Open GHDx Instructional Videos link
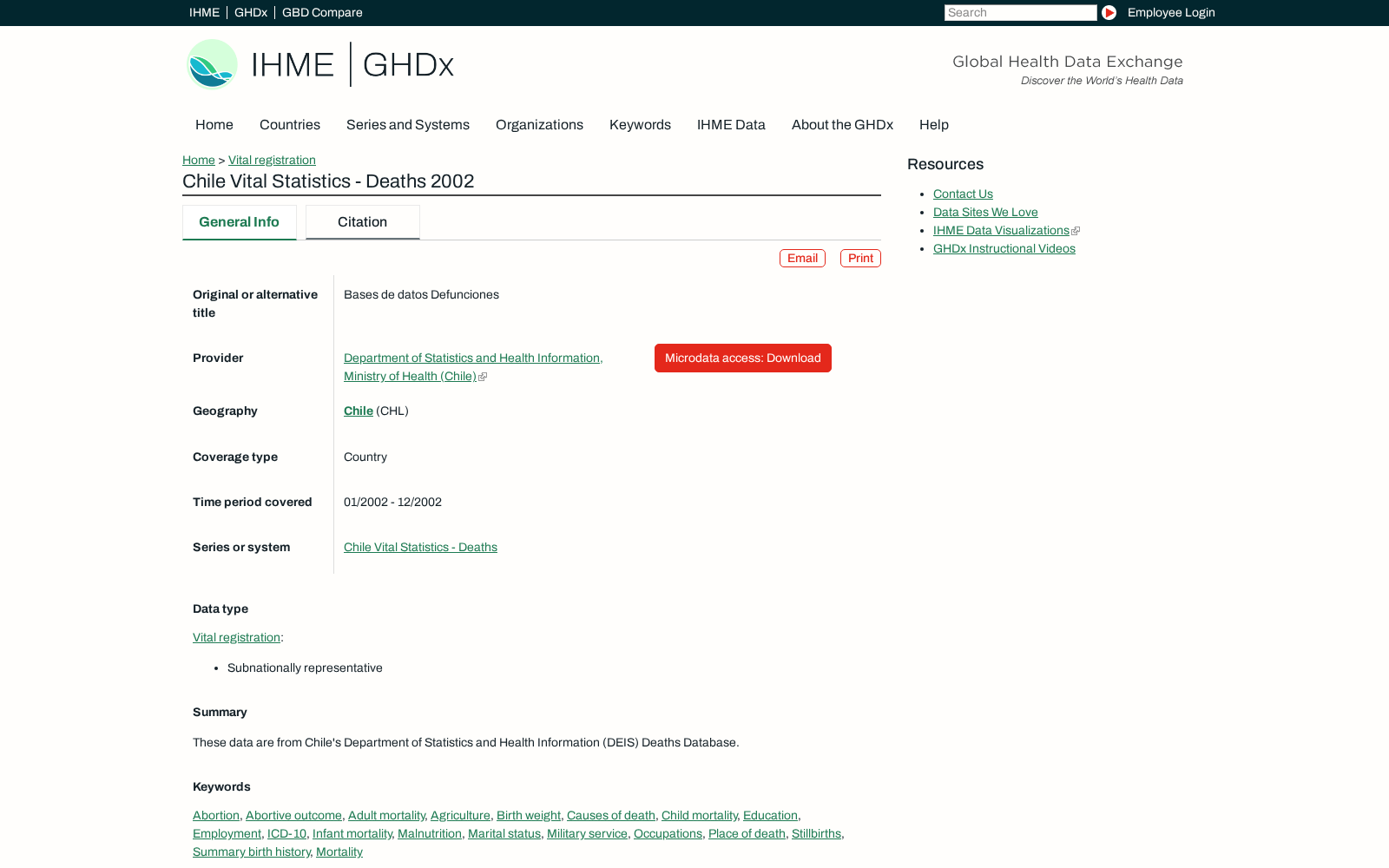1389x868 pixels. (x=1004, y=249)
